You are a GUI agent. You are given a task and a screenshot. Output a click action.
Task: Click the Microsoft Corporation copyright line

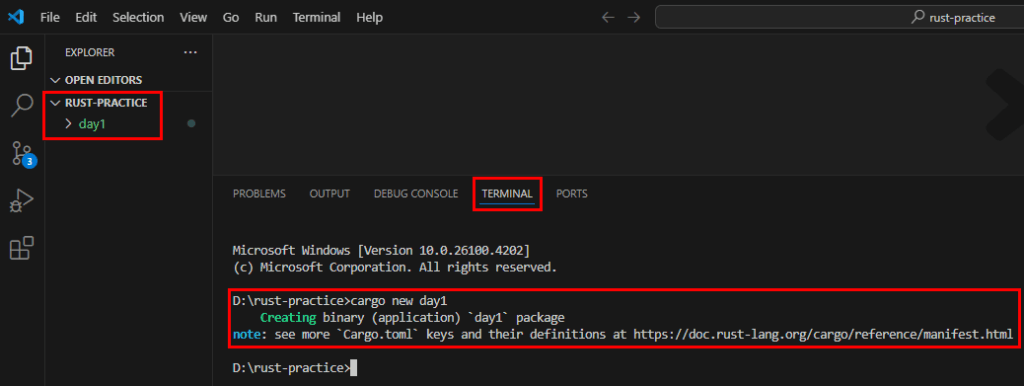click(394, 267)
